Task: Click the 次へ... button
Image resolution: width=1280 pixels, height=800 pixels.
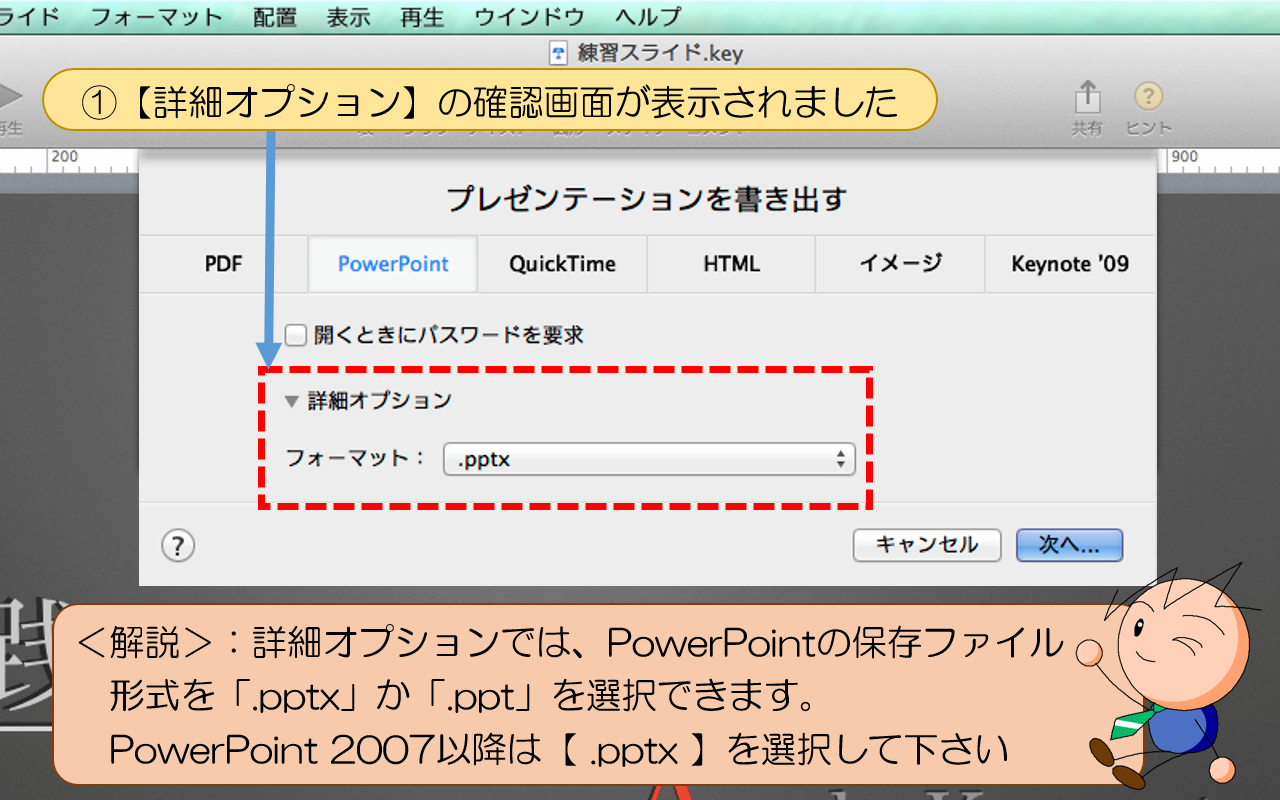Action: 1069,545
